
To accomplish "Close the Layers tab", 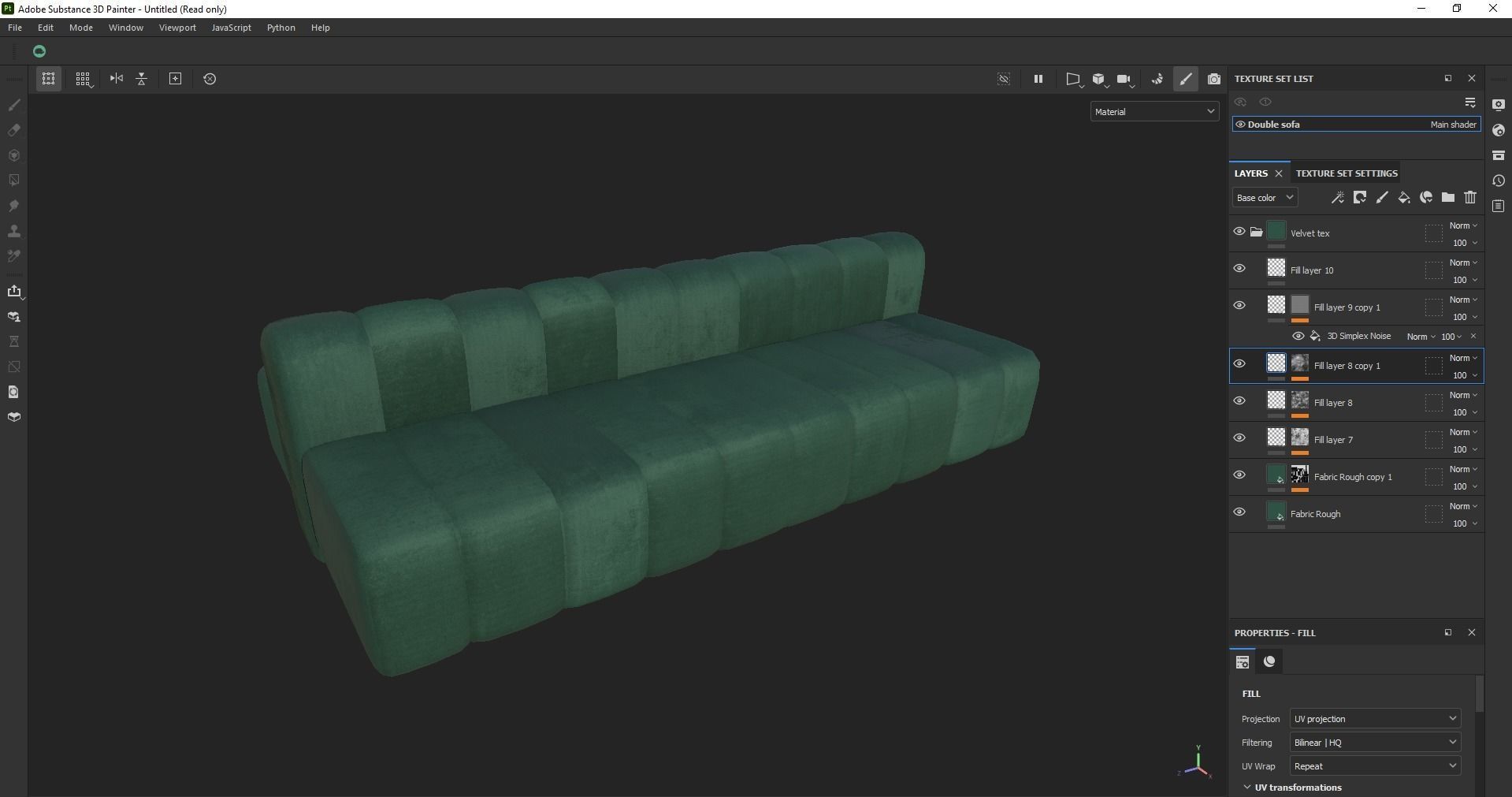I will click(1279, 173).
